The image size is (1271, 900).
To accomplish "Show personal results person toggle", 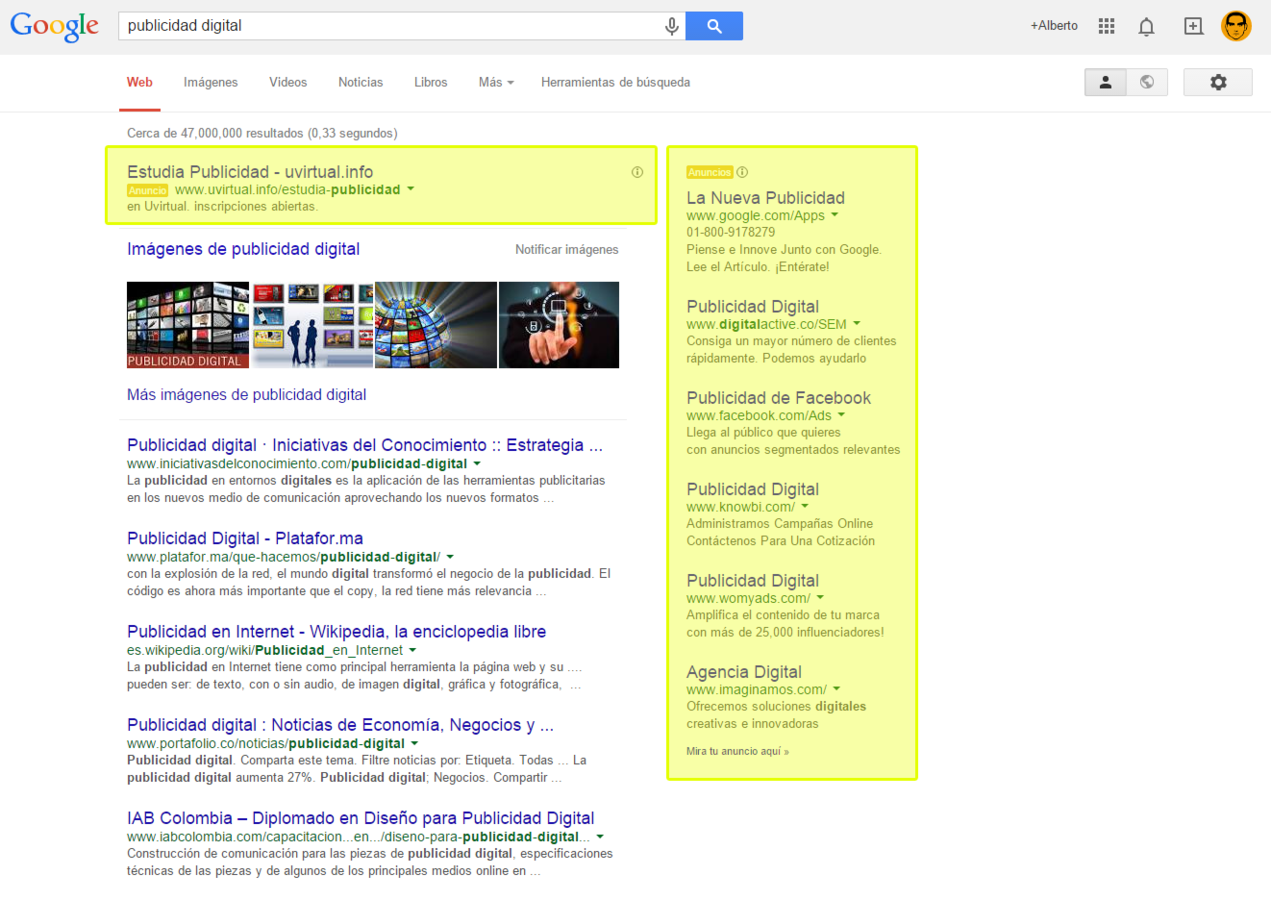I will coord(1106,82).
